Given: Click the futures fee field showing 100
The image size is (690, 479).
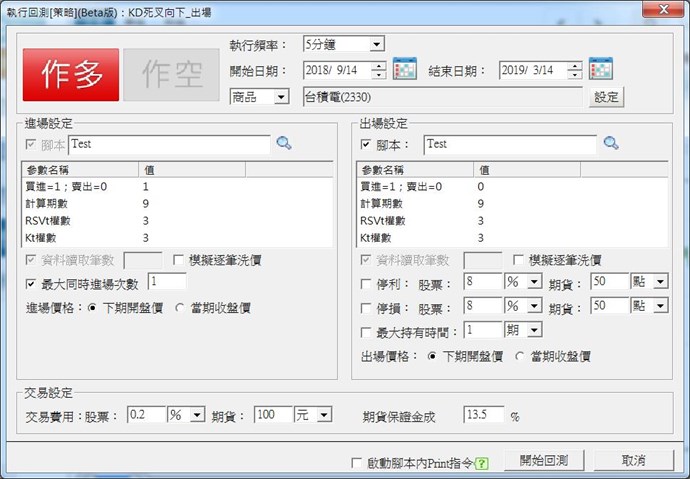Looking at the screenshot, I should coord(273,414).
